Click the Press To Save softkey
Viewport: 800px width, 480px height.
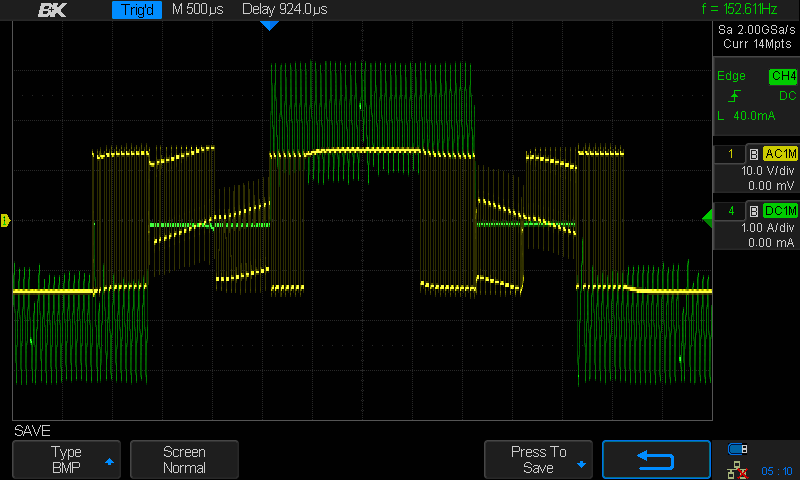tap(538, 460)
